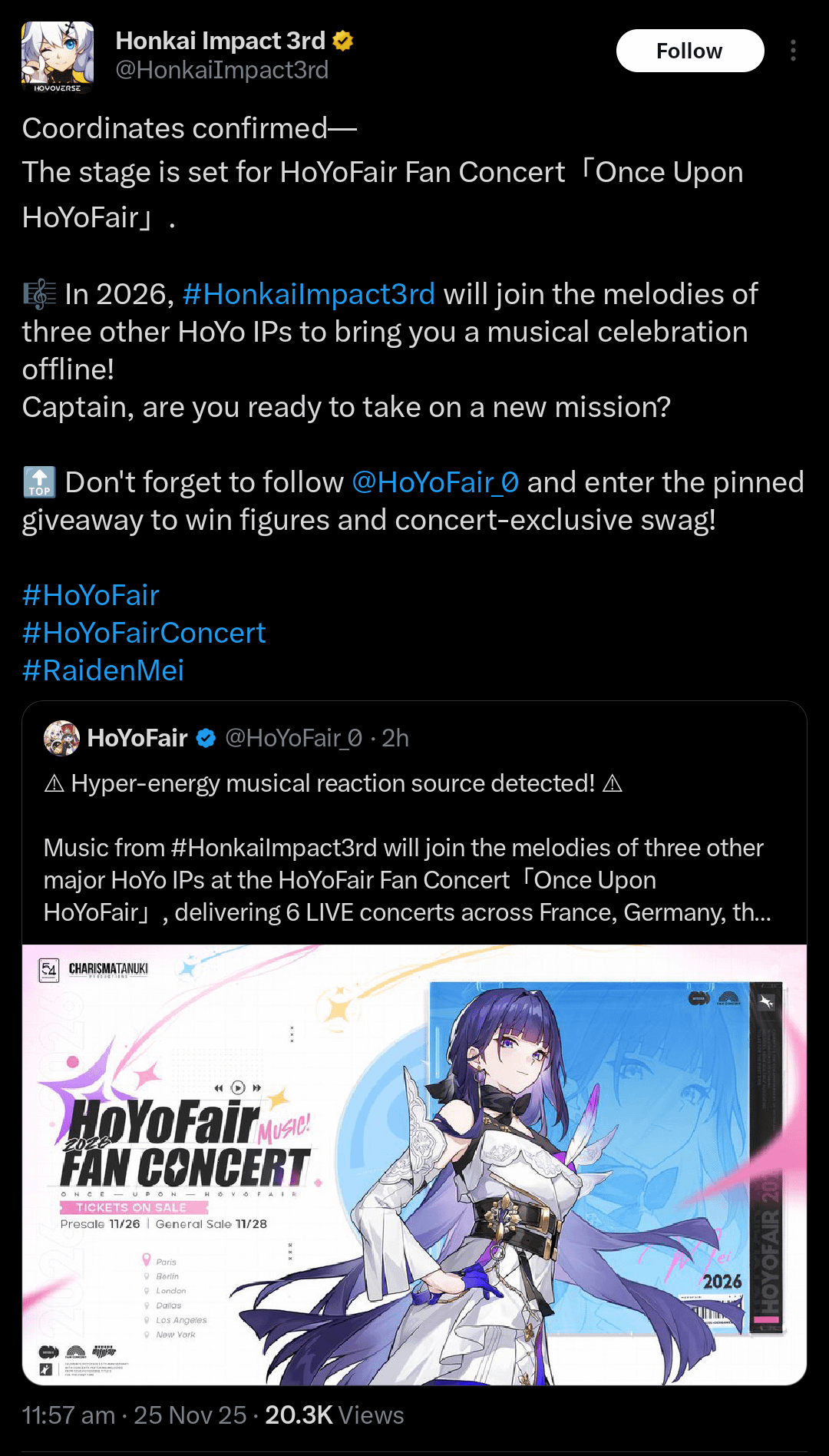This screenshot has width=829, height=1456.
Task: Click the TOP arrow emoji in tweet text
Action: tap(39, 482)
